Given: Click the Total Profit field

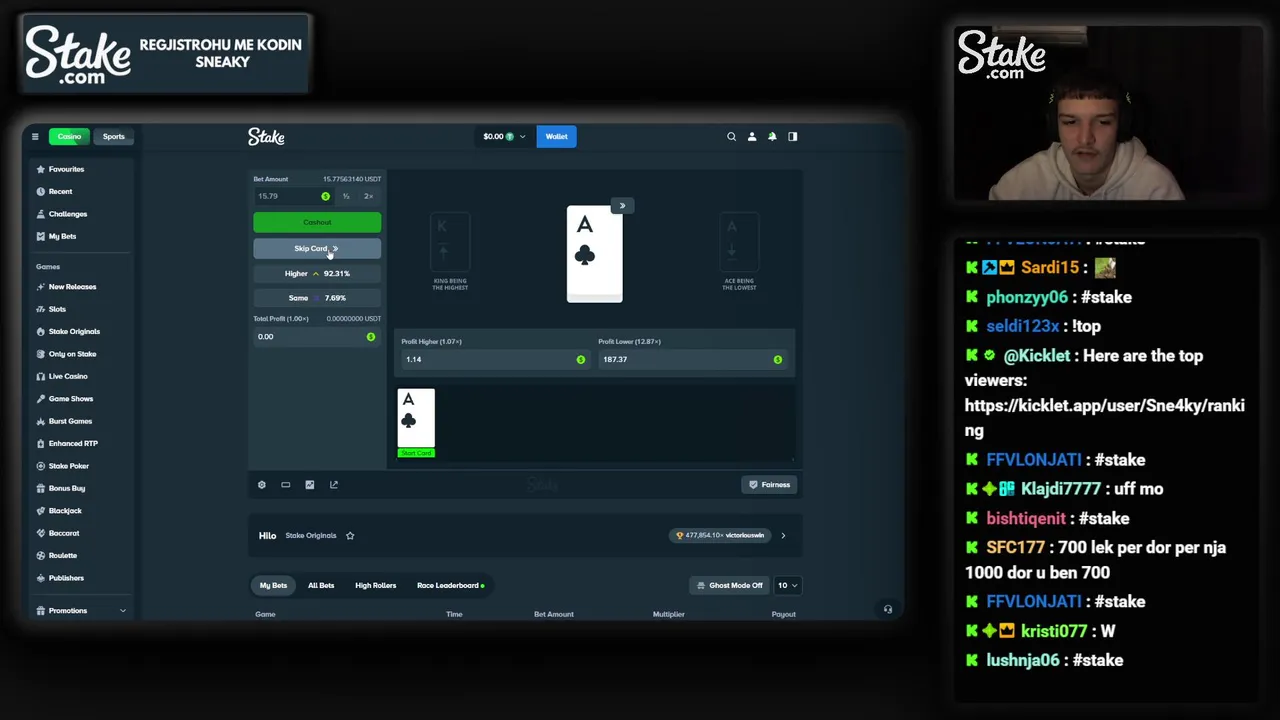Looking at the screenshot, I should pyautogui.click(x=317, y=337).
